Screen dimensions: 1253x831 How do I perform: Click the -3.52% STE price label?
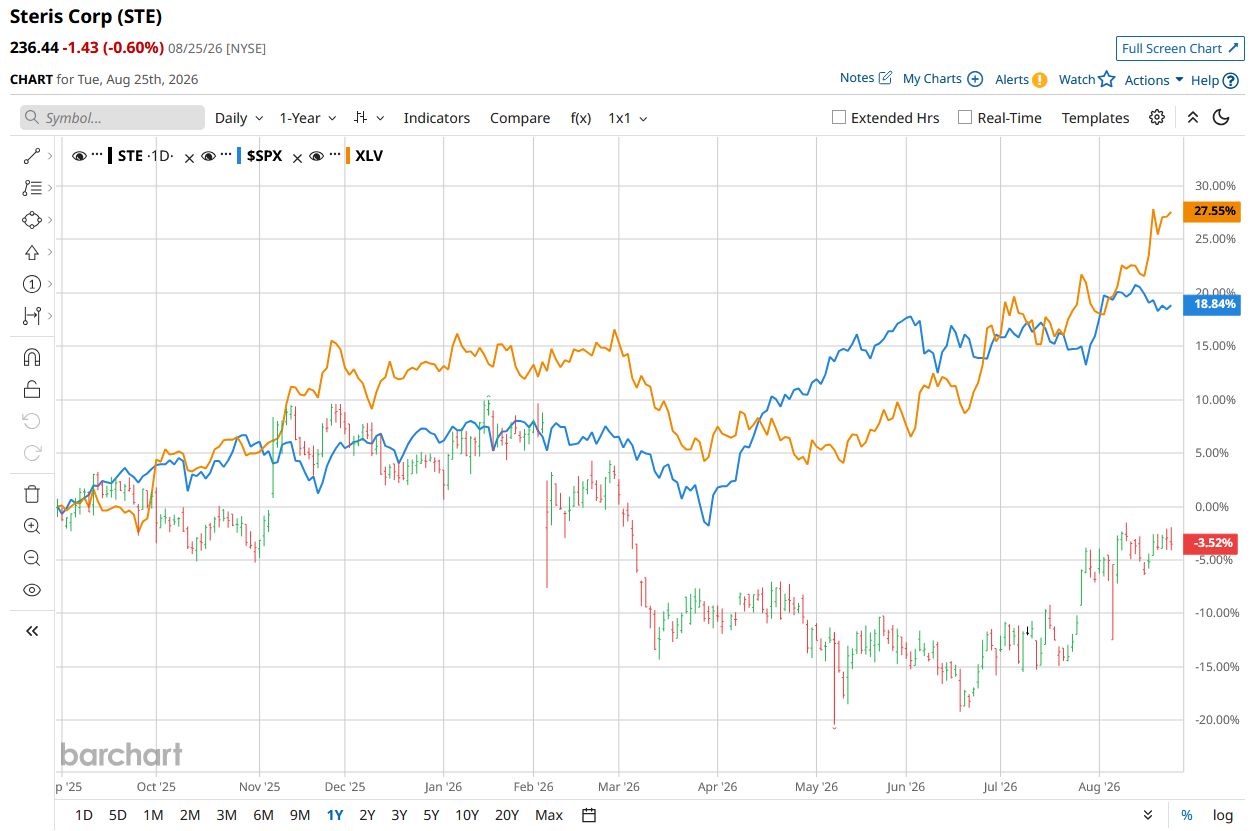(1213, 544)
